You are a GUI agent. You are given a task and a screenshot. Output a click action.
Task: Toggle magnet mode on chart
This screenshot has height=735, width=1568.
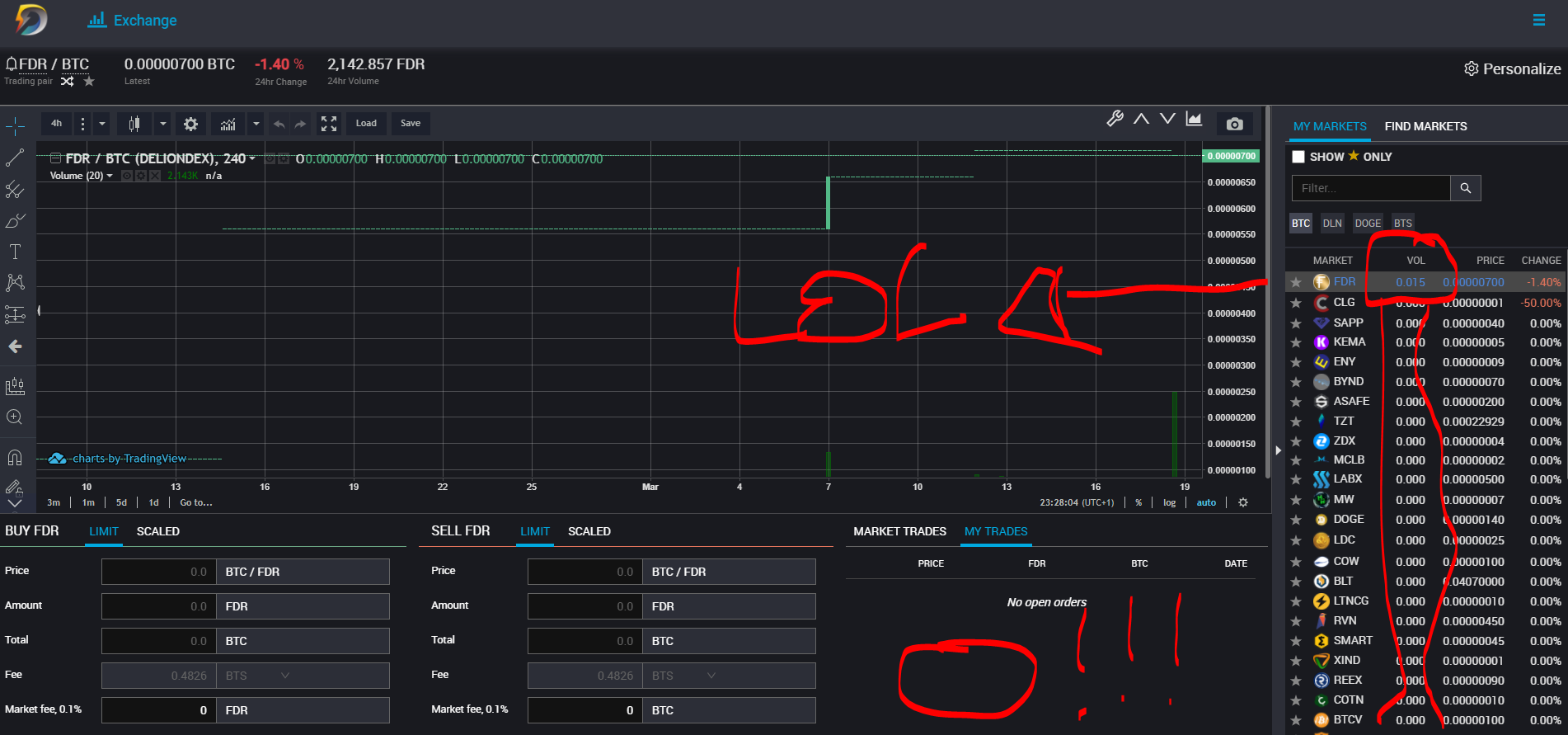(15, 457)
